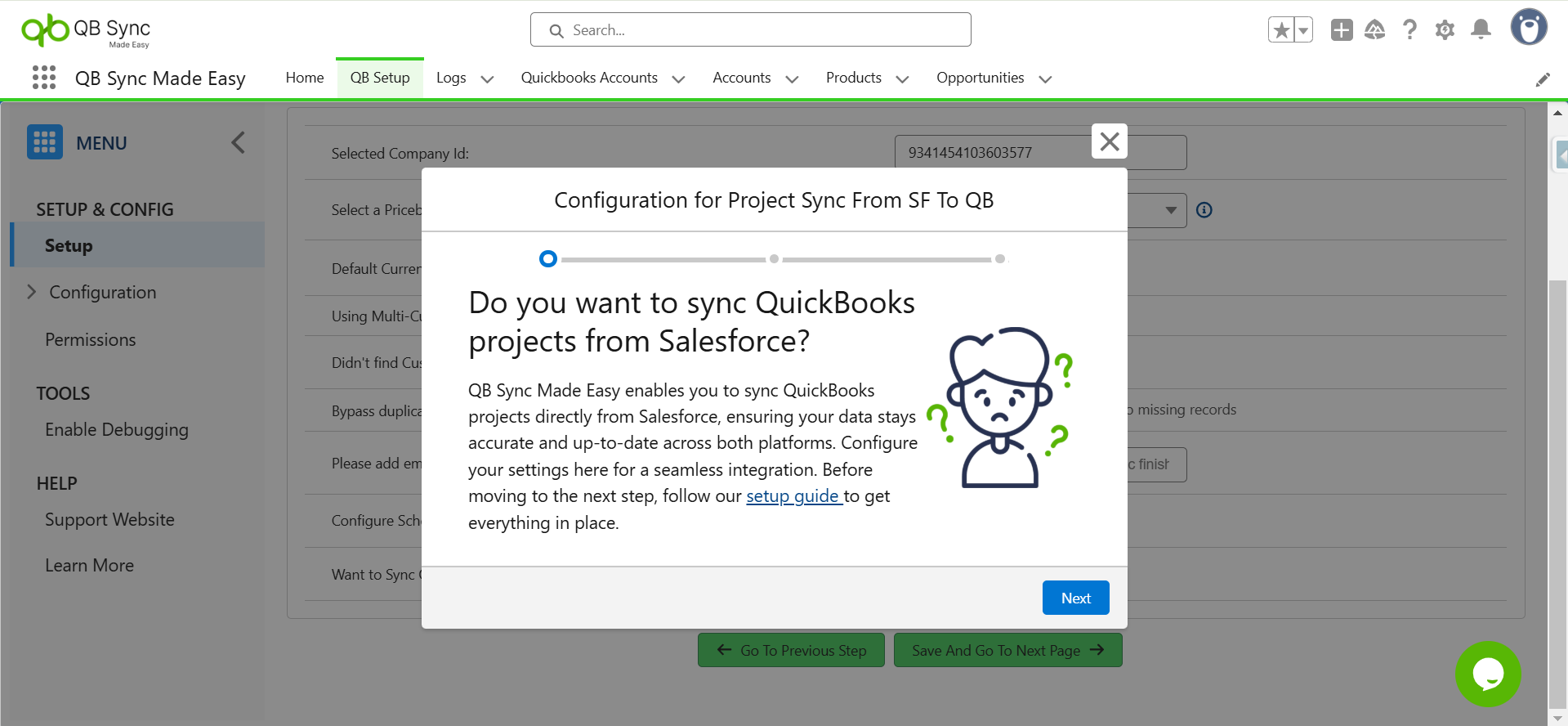Open the App Launcher grid icon
The width and height of the screenshot is (1568, 726).
44,78
